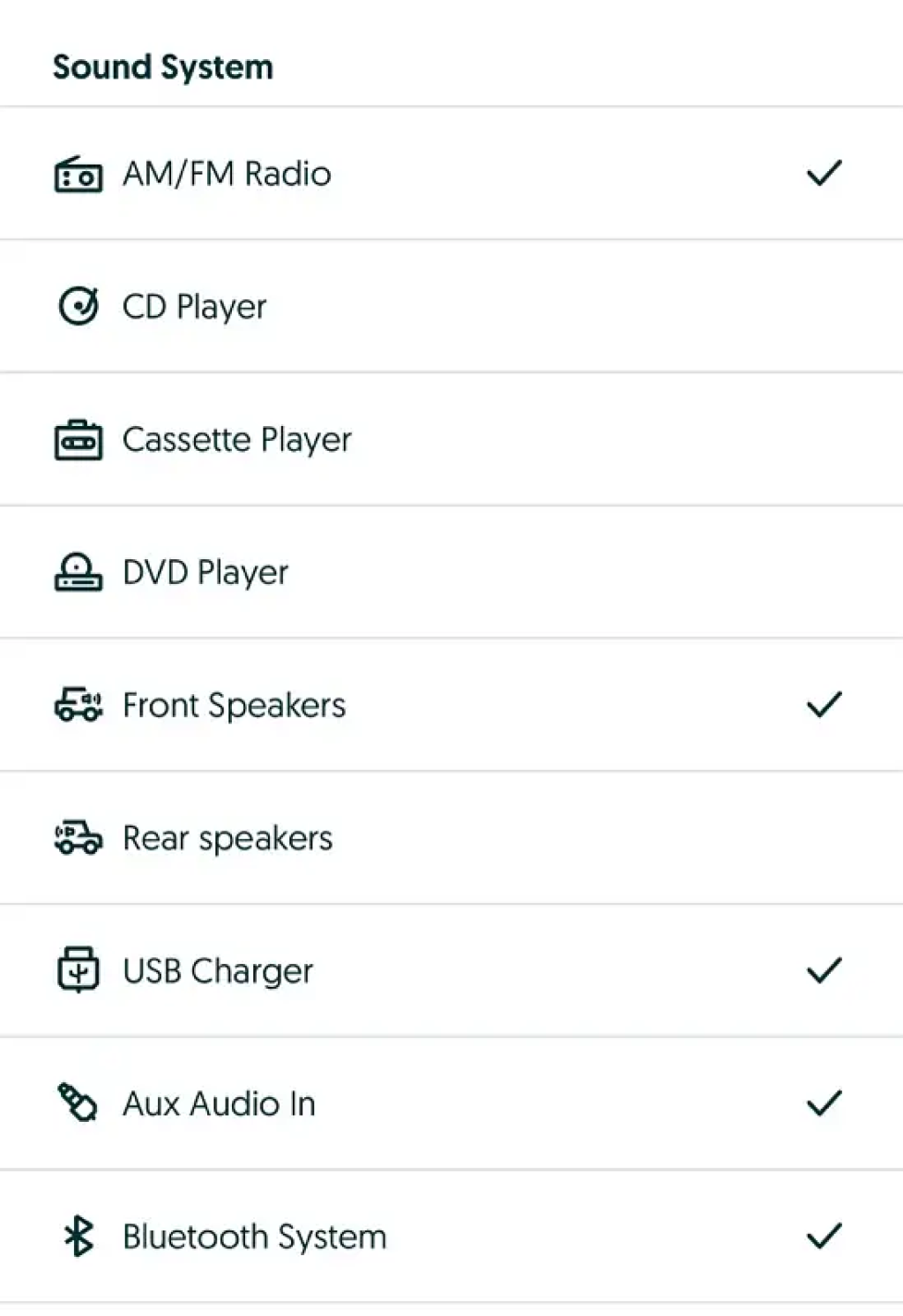Click the Aux Audio In plug icon
The height and width of the screenshot is (1316, 903).
78,1103
